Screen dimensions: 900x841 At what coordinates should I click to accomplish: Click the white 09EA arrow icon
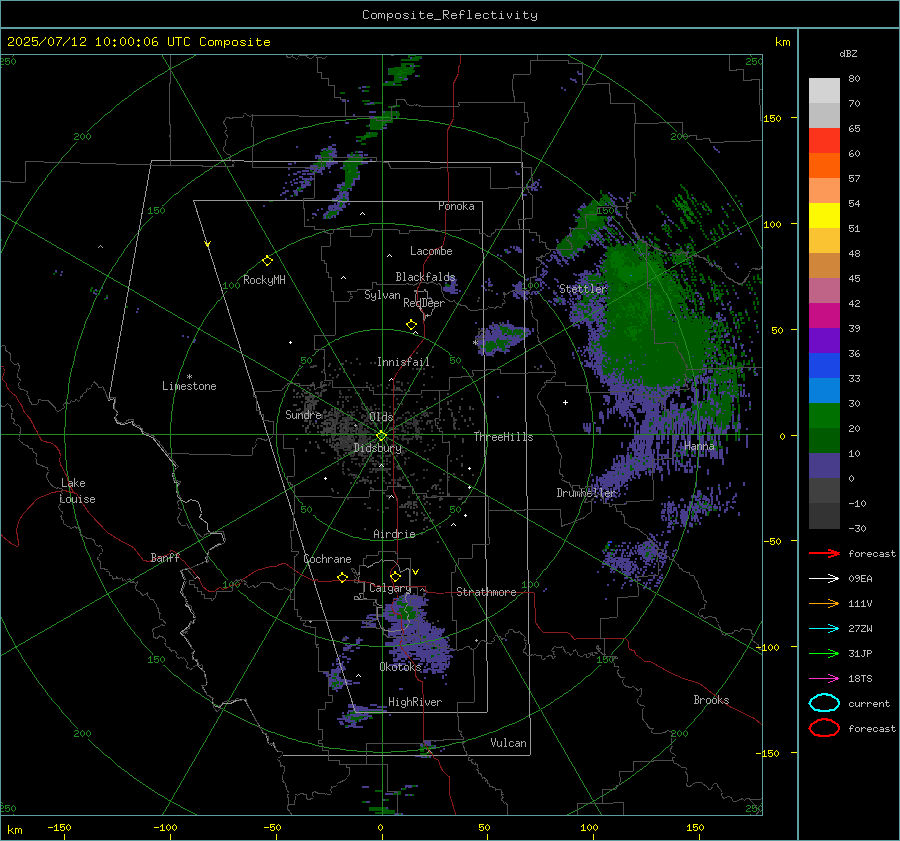point(824,579)
